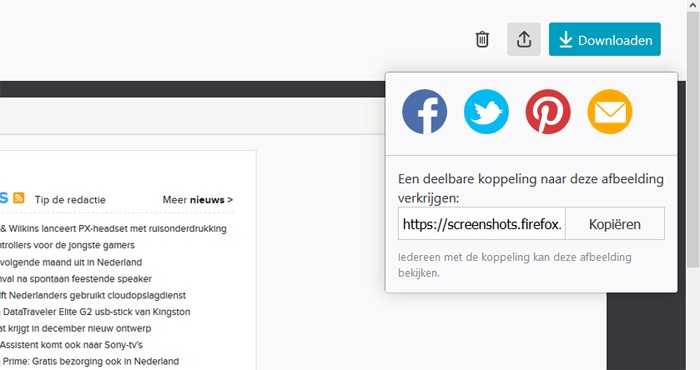Open the 'Tip de redactie' link
Image resolution: width=700 pixels, height=370 pixels.
click(x=70, y=200)
